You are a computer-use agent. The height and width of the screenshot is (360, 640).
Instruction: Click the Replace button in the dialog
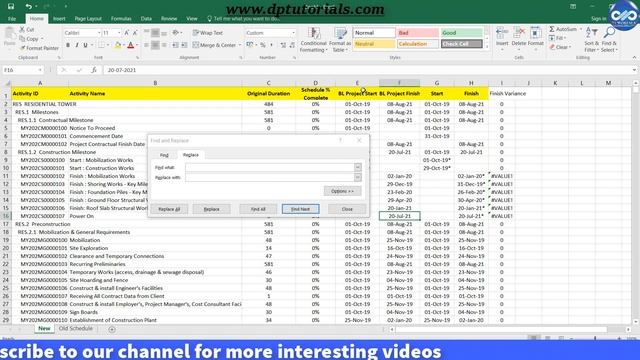[x=211, y=209]
